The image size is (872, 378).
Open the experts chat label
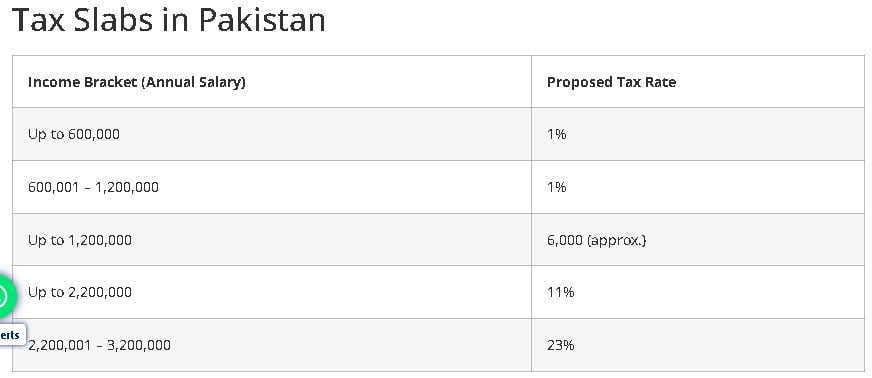12,335
